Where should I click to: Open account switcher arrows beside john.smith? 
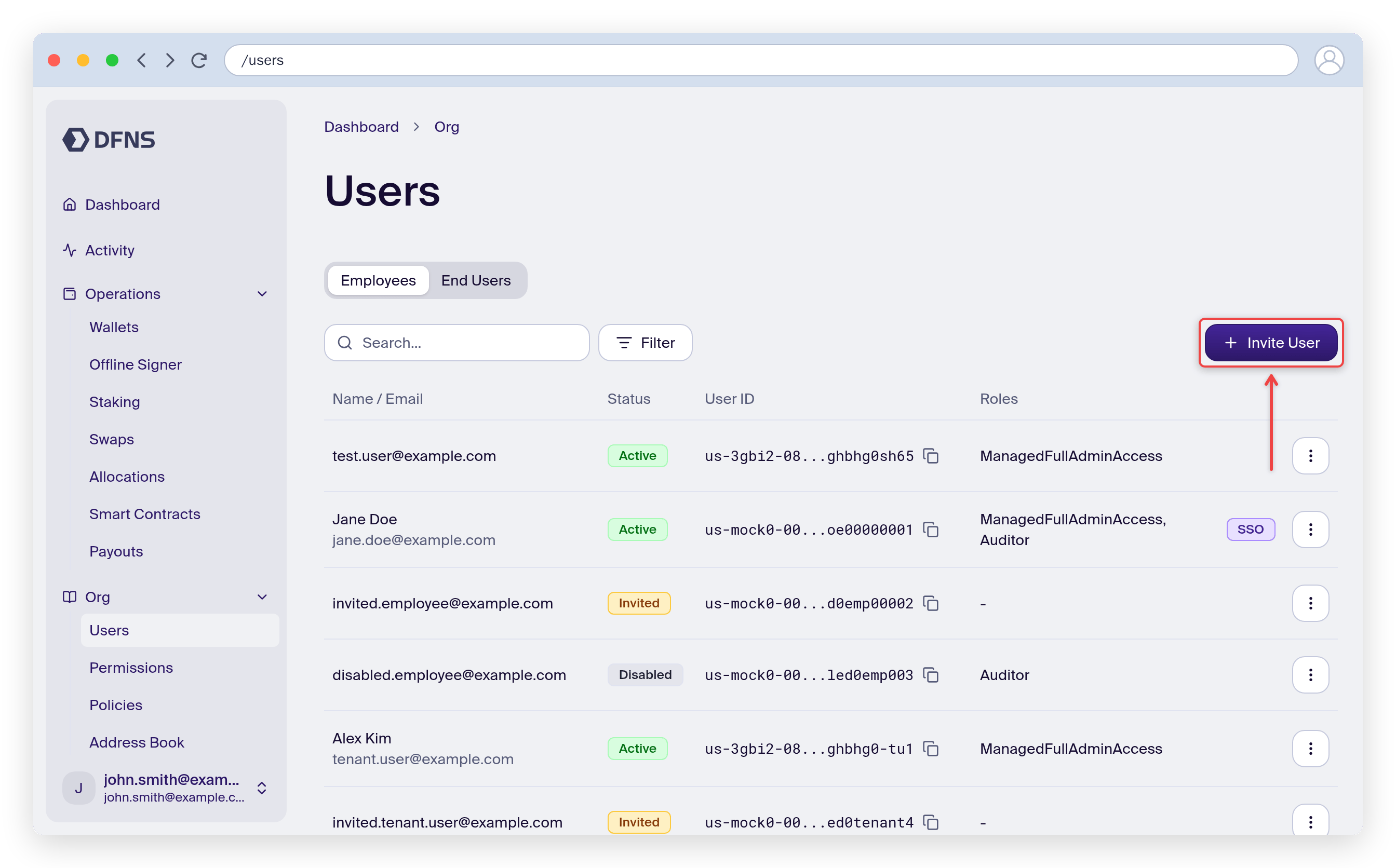pyautogui.click(x=262, y=788)
